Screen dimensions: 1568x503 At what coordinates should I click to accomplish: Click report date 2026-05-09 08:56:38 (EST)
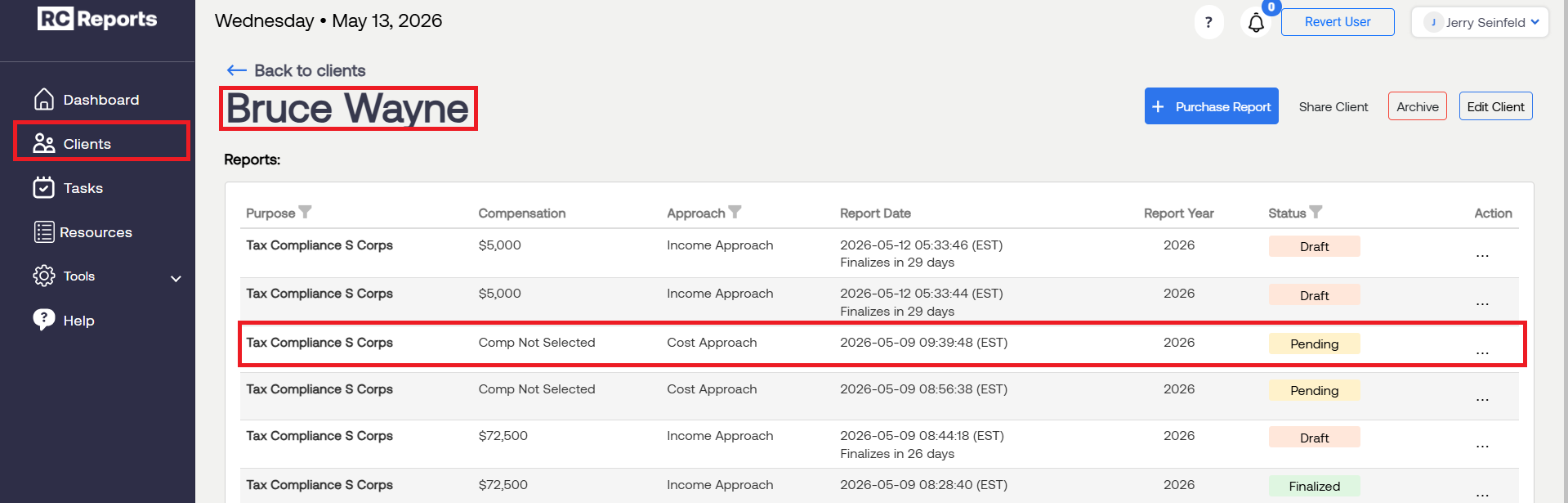pos(923,388)
